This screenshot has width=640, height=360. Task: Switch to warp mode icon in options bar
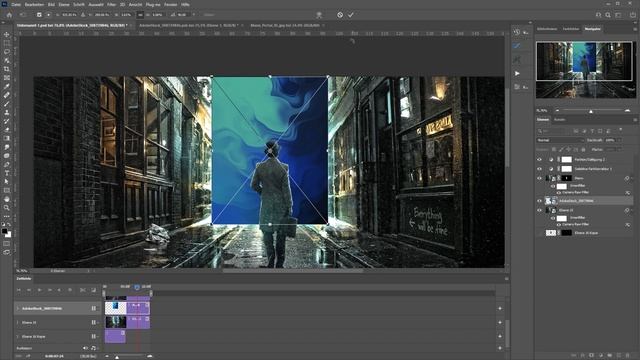click(x=319, y=15)
